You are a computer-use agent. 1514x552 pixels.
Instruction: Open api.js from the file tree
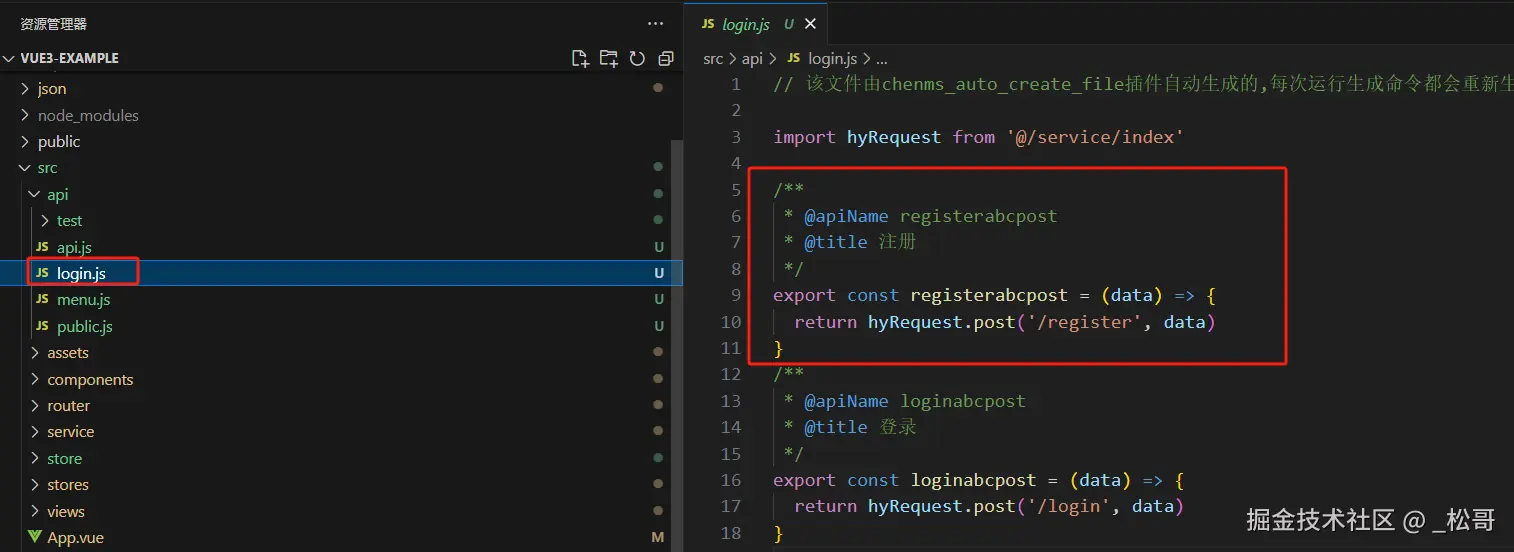(74, 247)
